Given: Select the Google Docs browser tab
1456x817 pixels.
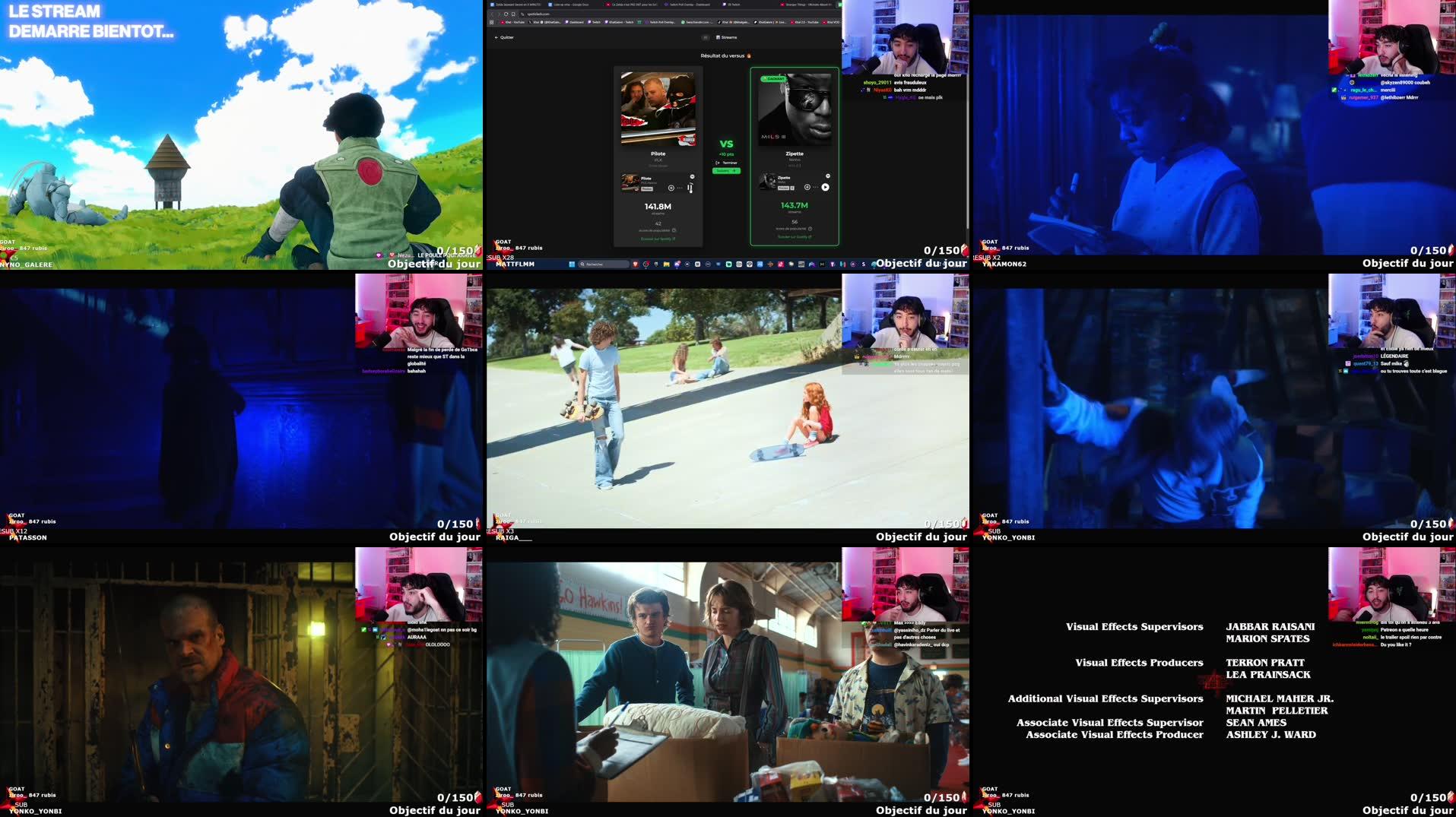Looking at the screenshot, I should tap(569, 5).
